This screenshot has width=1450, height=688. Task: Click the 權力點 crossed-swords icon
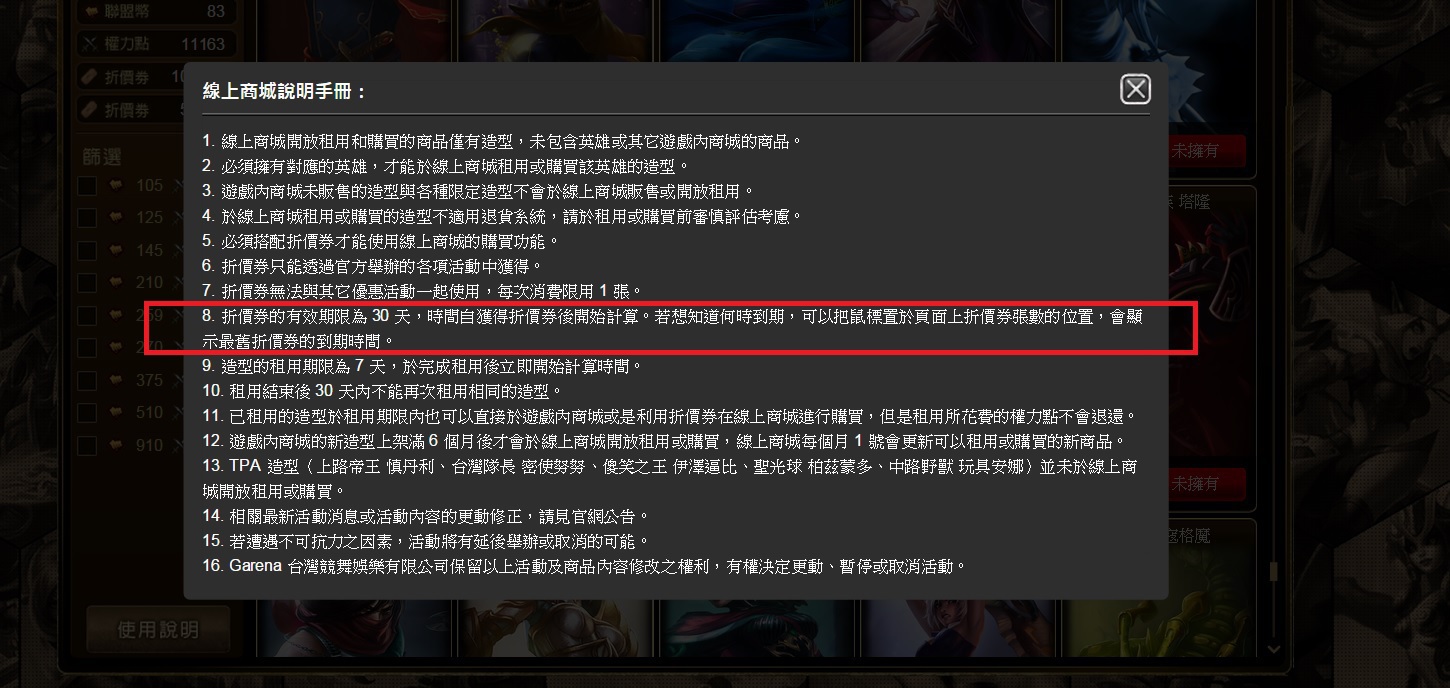(x=90, y=44)
